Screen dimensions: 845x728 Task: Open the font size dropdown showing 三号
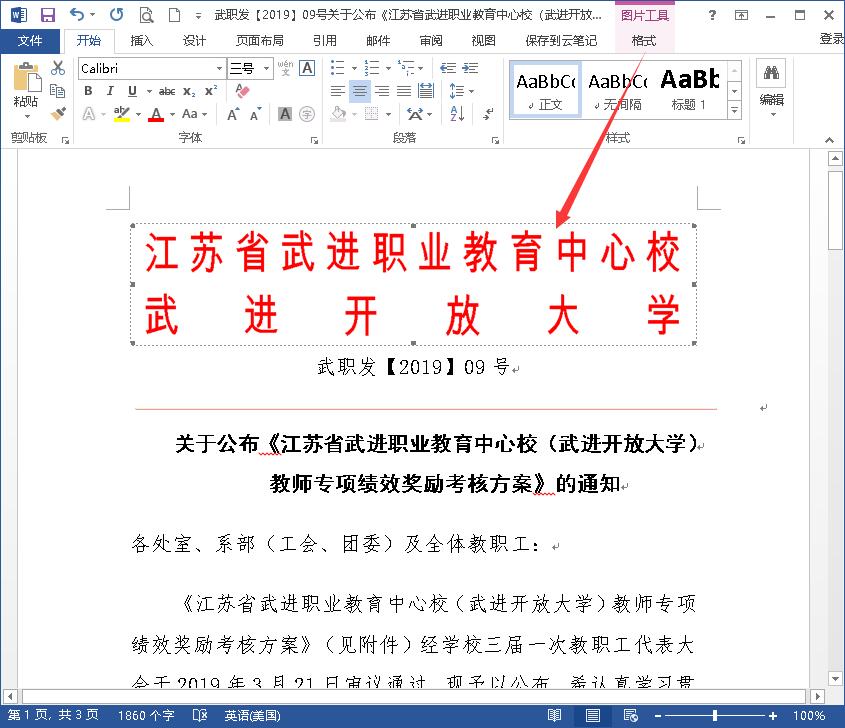point(265,68)
